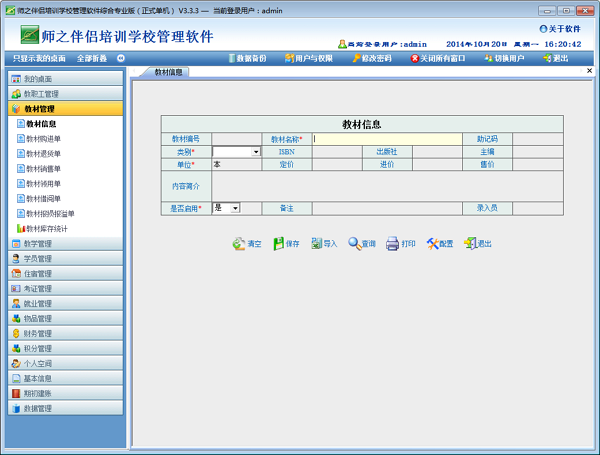
Task: Click the 配置 configure tools button
Action: click(x=440, y=243)
